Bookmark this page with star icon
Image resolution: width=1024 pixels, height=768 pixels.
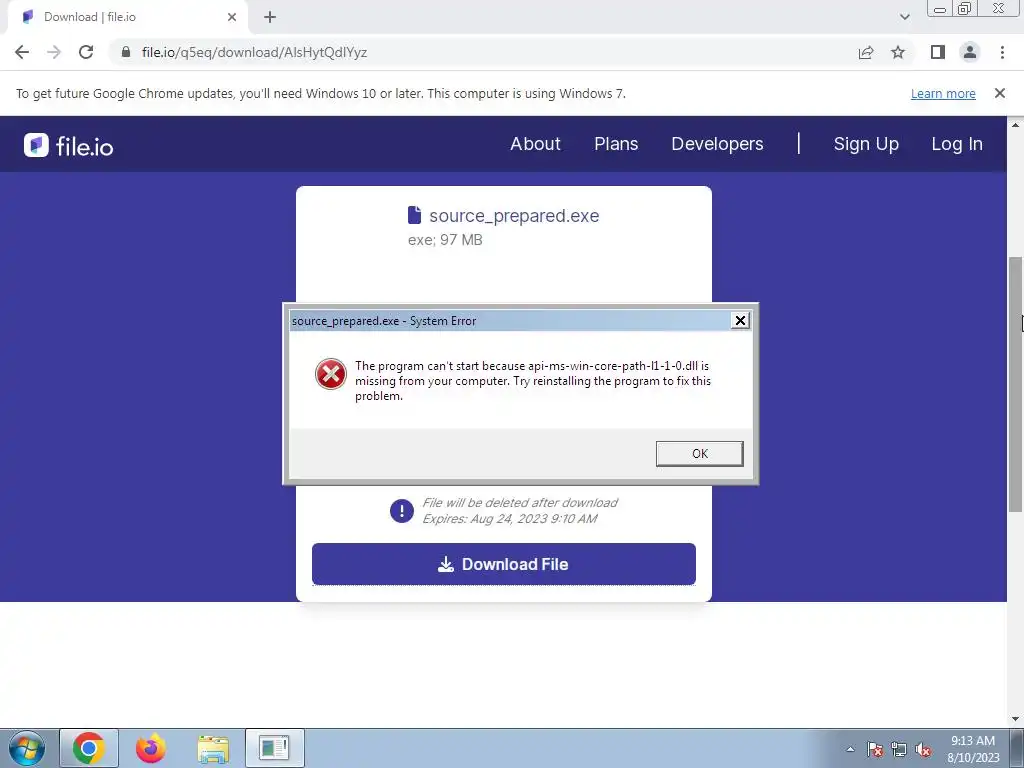pos(898,52)
